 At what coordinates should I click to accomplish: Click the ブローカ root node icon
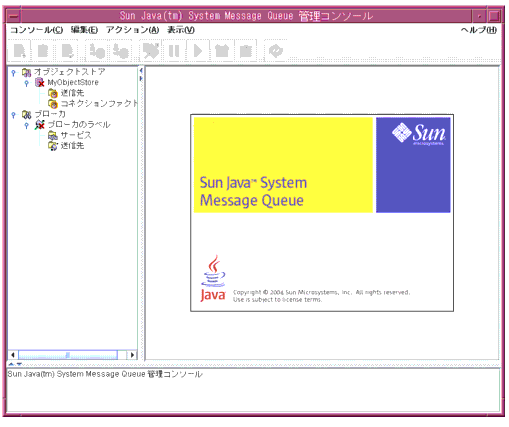pyautogui.click(x=27, y=115)
